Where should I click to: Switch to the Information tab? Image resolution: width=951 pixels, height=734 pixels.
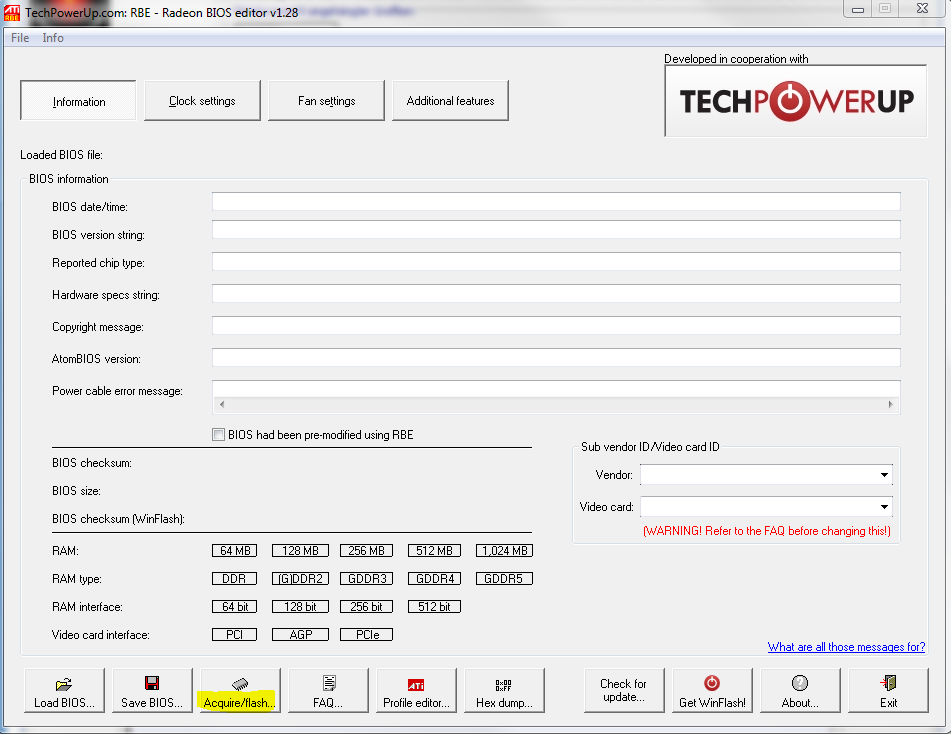[x=78, y=101]
